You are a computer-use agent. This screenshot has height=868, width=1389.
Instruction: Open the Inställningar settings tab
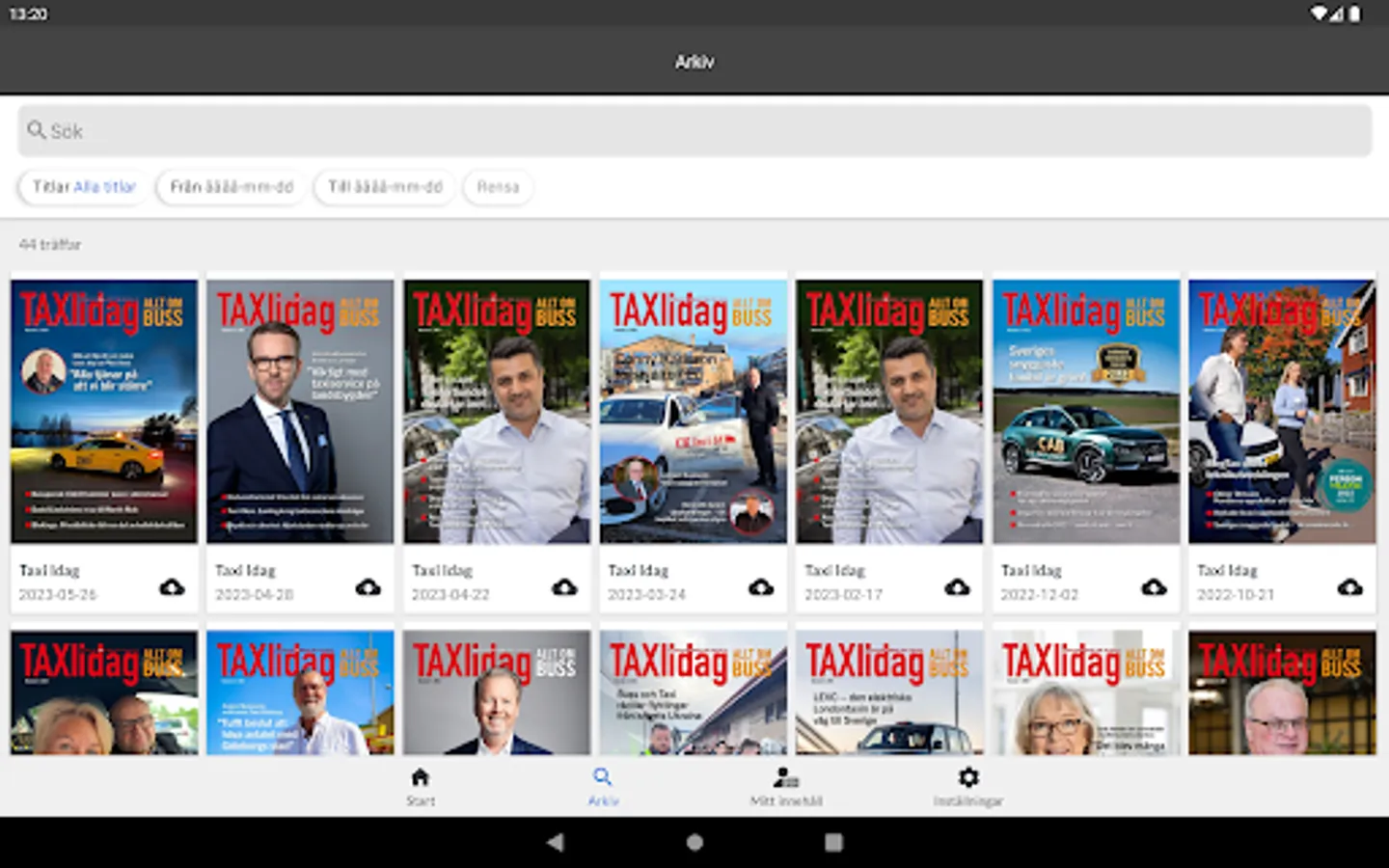[x=968, y=786]
